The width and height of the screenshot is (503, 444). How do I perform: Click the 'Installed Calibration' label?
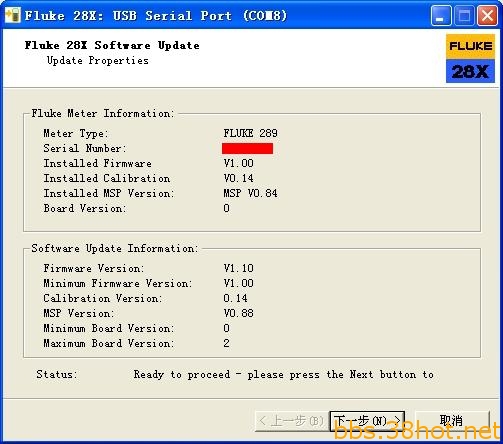(x=107, y=178)
